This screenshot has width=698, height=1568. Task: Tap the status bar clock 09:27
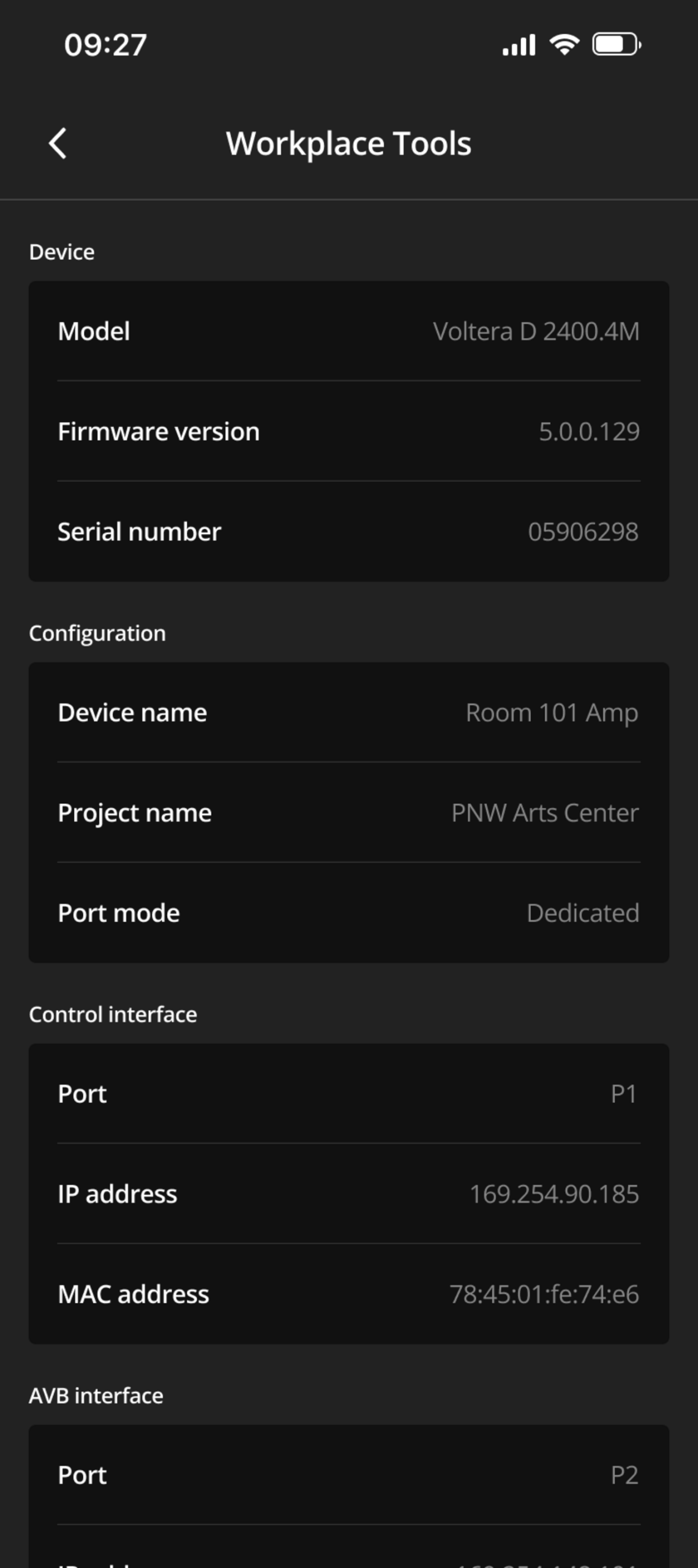pos(105,45)
